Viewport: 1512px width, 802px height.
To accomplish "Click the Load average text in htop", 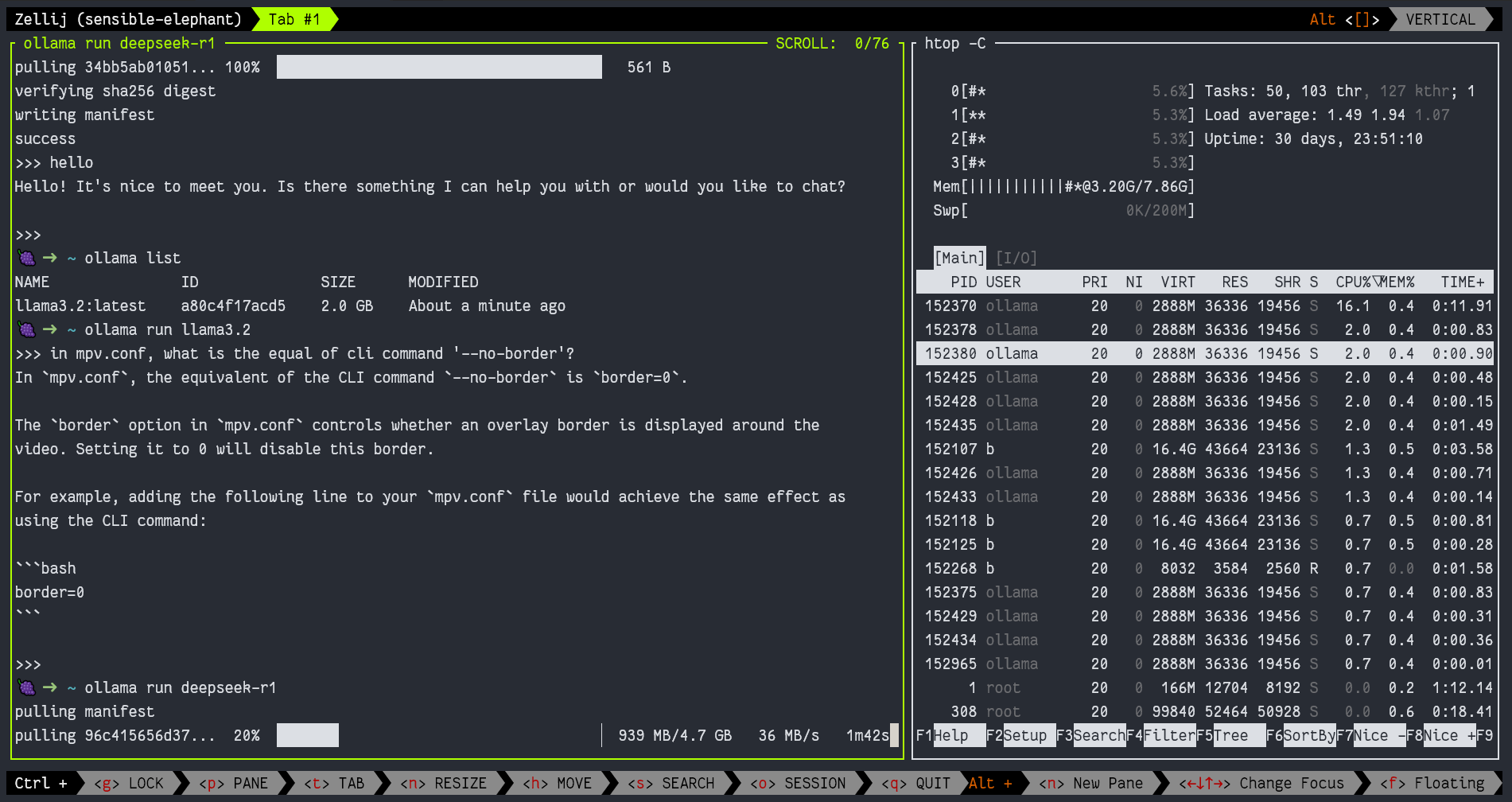I will pos(1327,115).
